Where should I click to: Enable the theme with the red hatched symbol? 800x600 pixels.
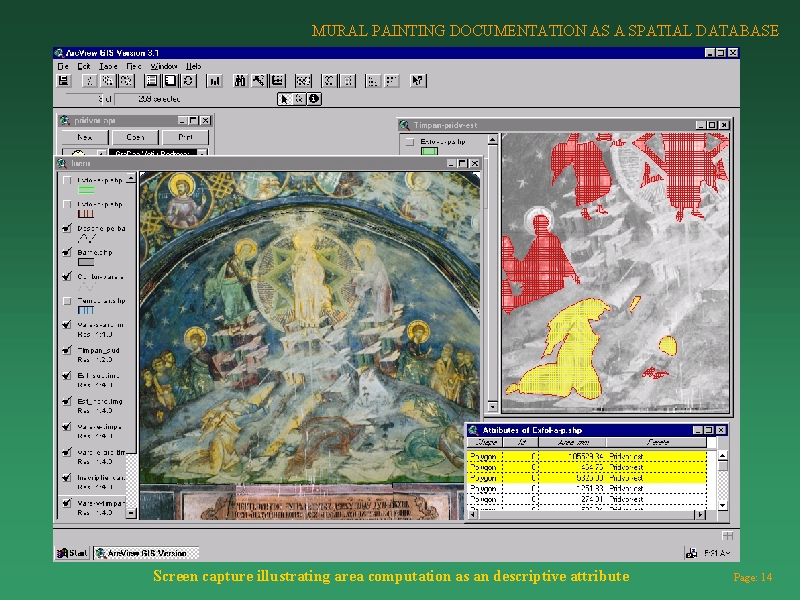67,204
